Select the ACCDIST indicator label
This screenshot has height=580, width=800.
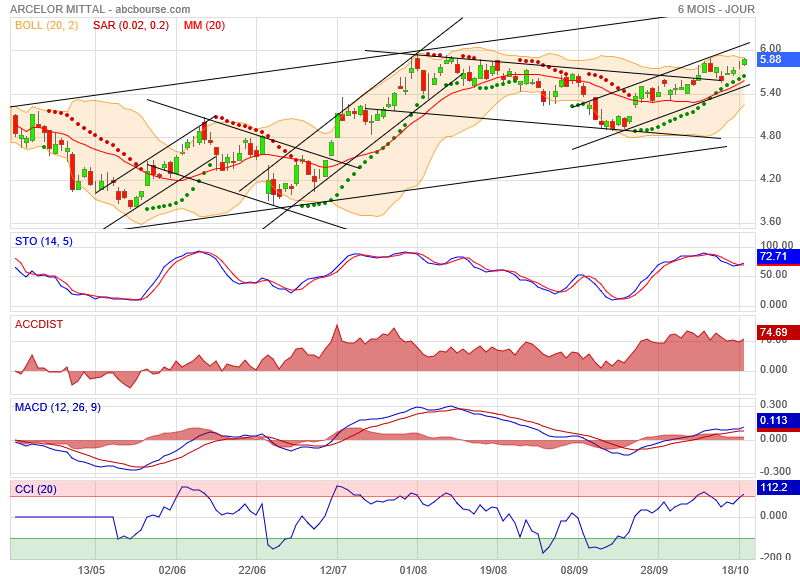[39, 324]
